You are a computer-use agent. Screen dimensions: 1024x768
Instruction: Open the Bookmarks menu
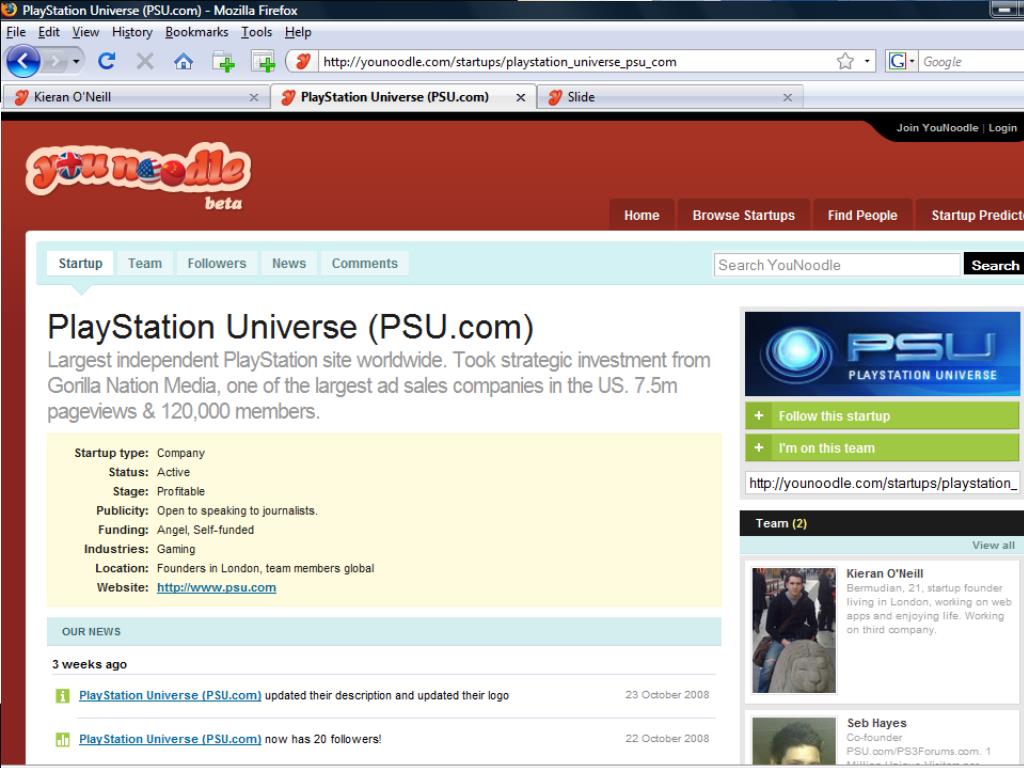197,32
